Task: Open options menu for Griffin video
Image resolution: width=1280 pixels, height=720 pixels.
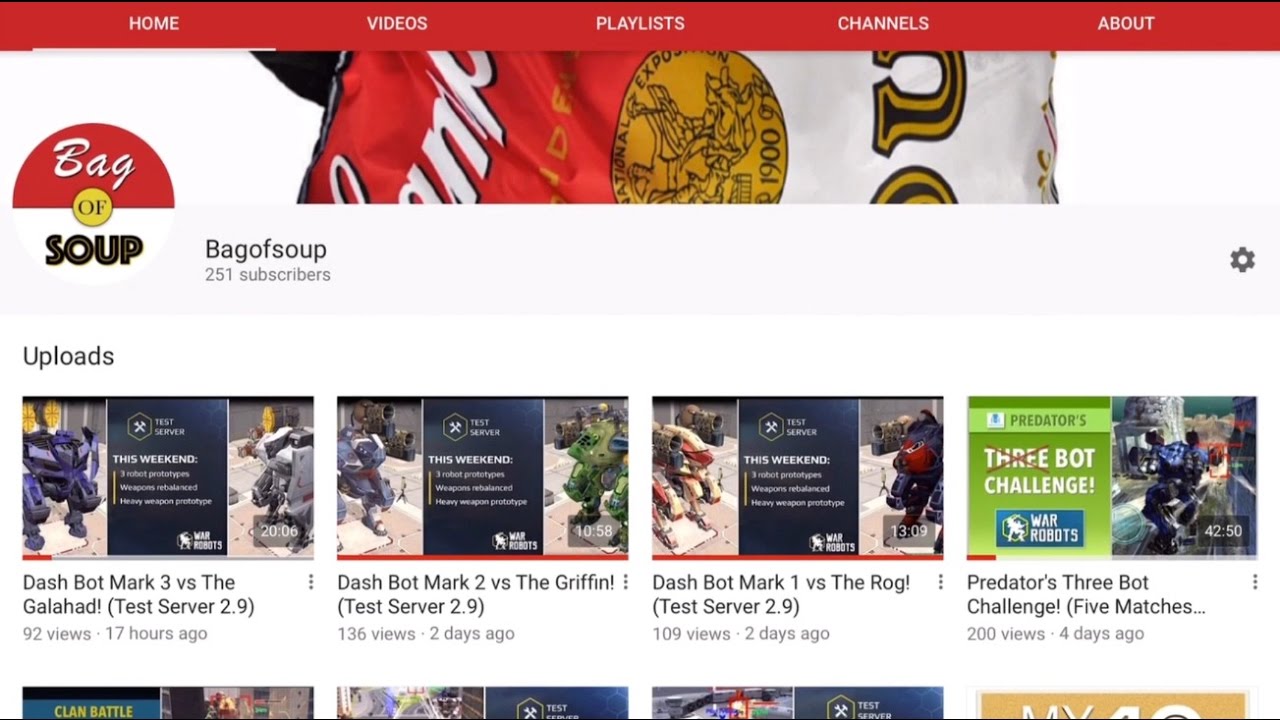Action: tap(626, 582)
